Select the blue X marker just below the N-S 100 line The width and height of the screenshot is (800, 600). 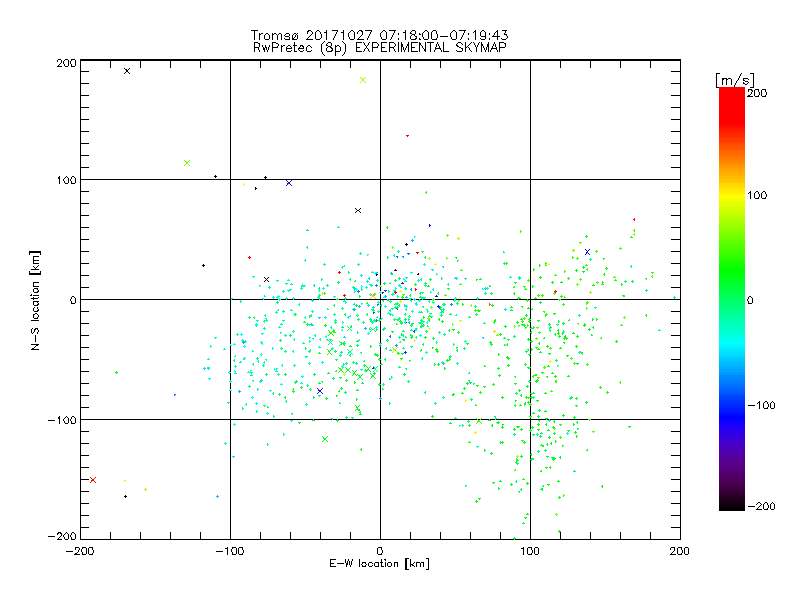point(289,183)
